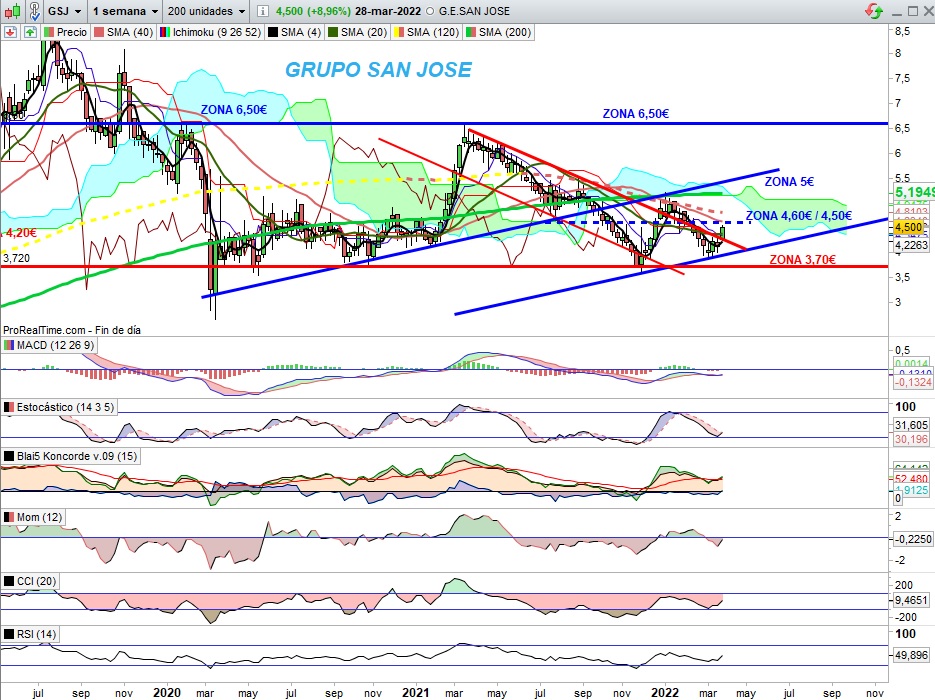Viewport: 935px width, 700px height.
Task: Click the 4,500 current price tag
Action: click(x=909, y=227)
